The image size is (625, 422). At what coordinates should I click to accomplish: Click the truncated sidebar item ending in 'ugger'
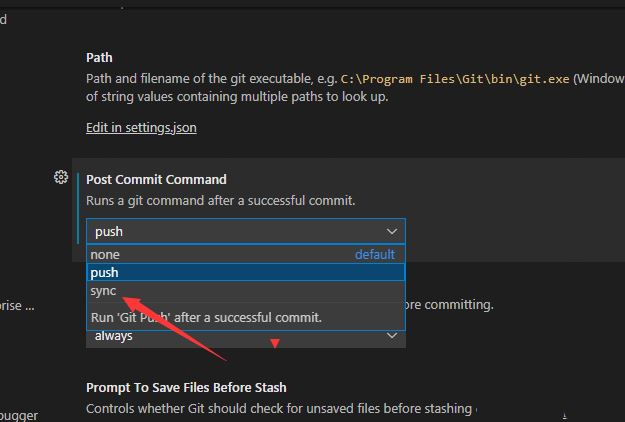(x=18, y=412)
